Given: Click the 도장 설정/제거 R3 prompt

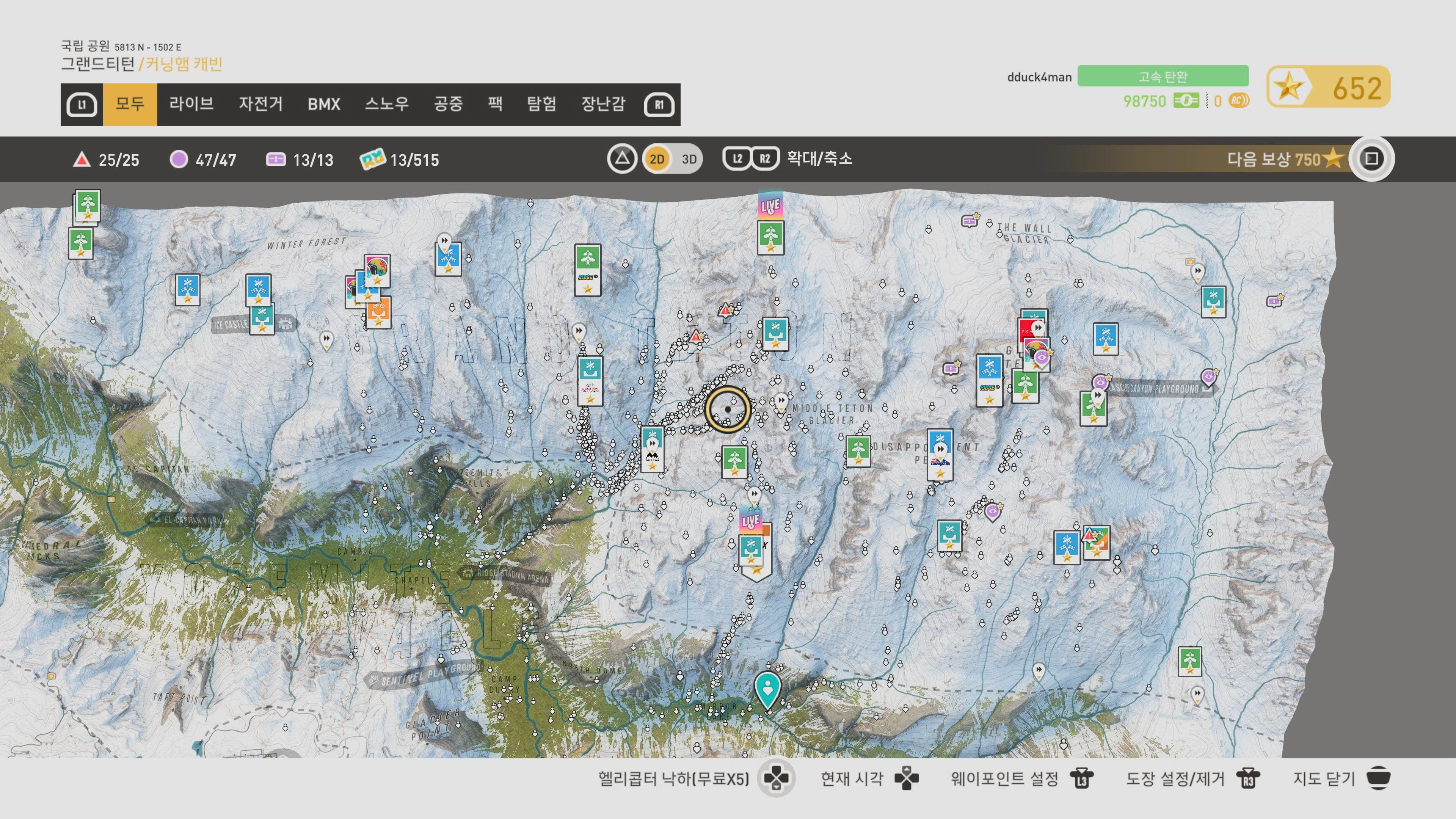Looking at the screenshot, I should point(1192,778).
